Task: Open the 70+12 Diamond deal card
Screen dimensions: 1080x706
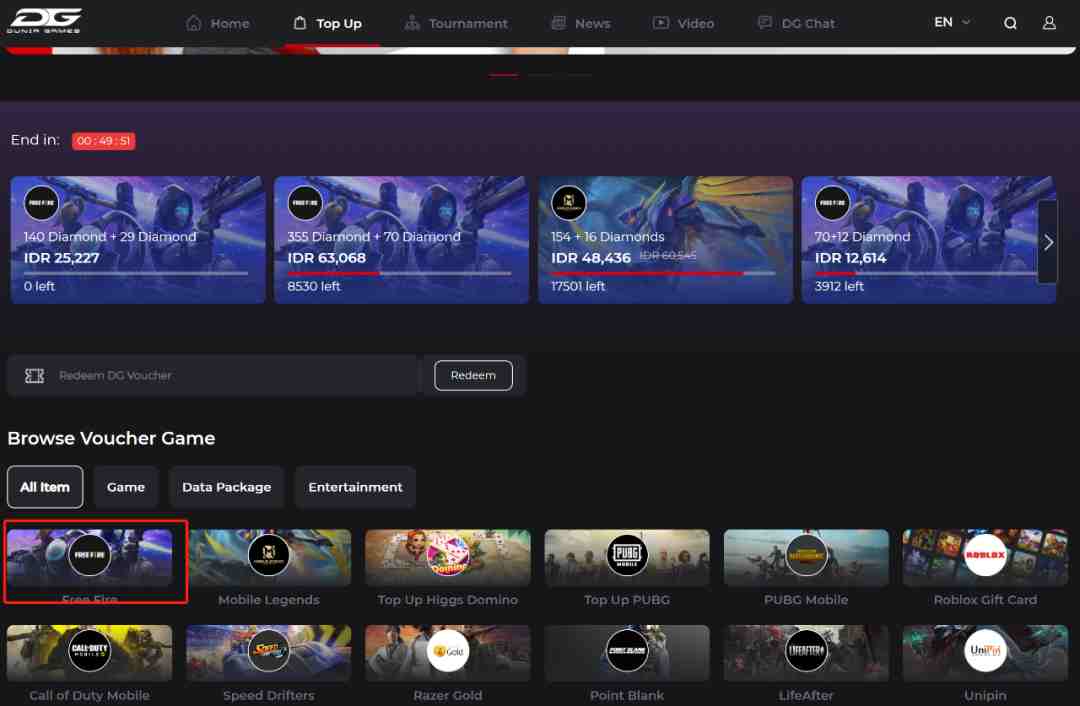Action: point(929,240)
